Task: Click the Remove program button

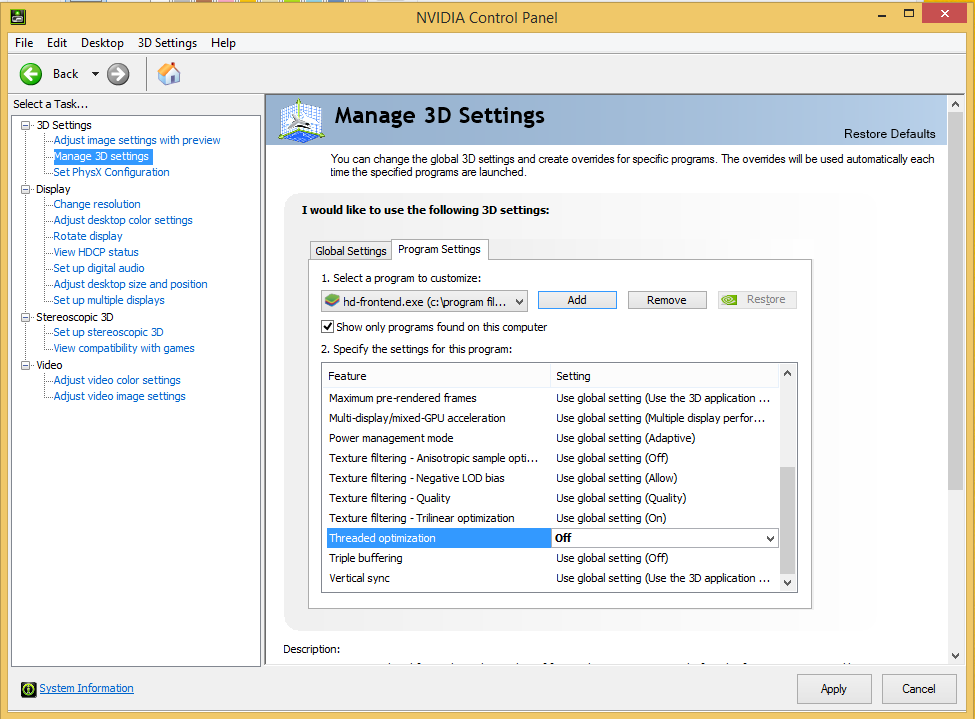Action: [667, 300]
